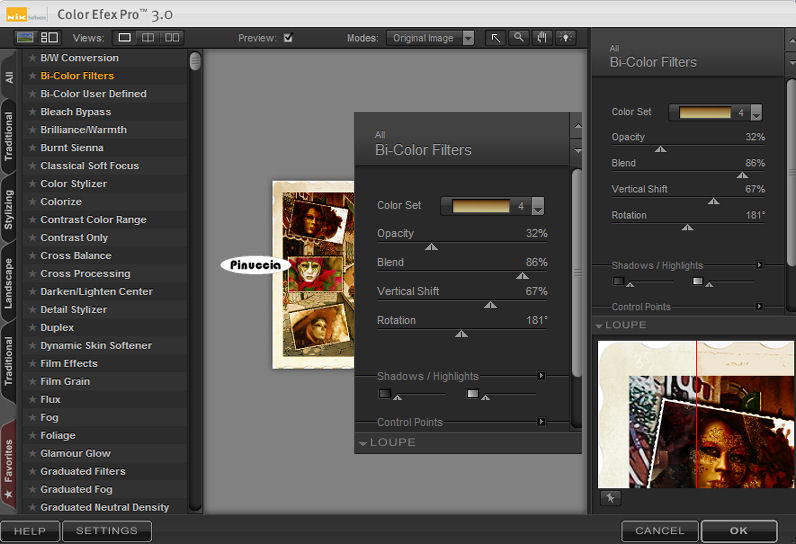Select the Graduated Neutral Density filter
This screenshot has height=544, width=796.
105,507
